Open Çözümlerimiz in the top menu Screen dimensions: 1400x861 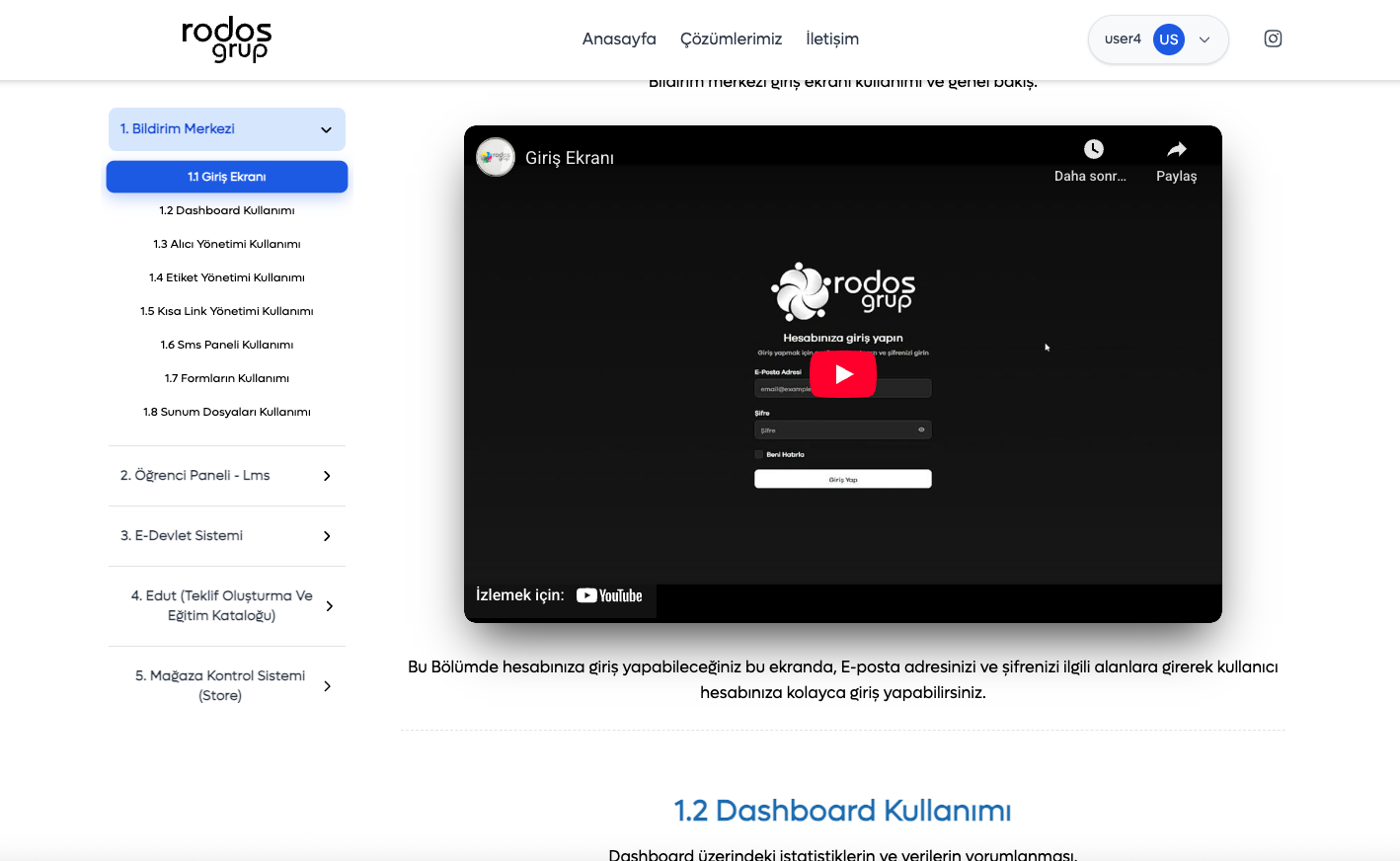731,39
